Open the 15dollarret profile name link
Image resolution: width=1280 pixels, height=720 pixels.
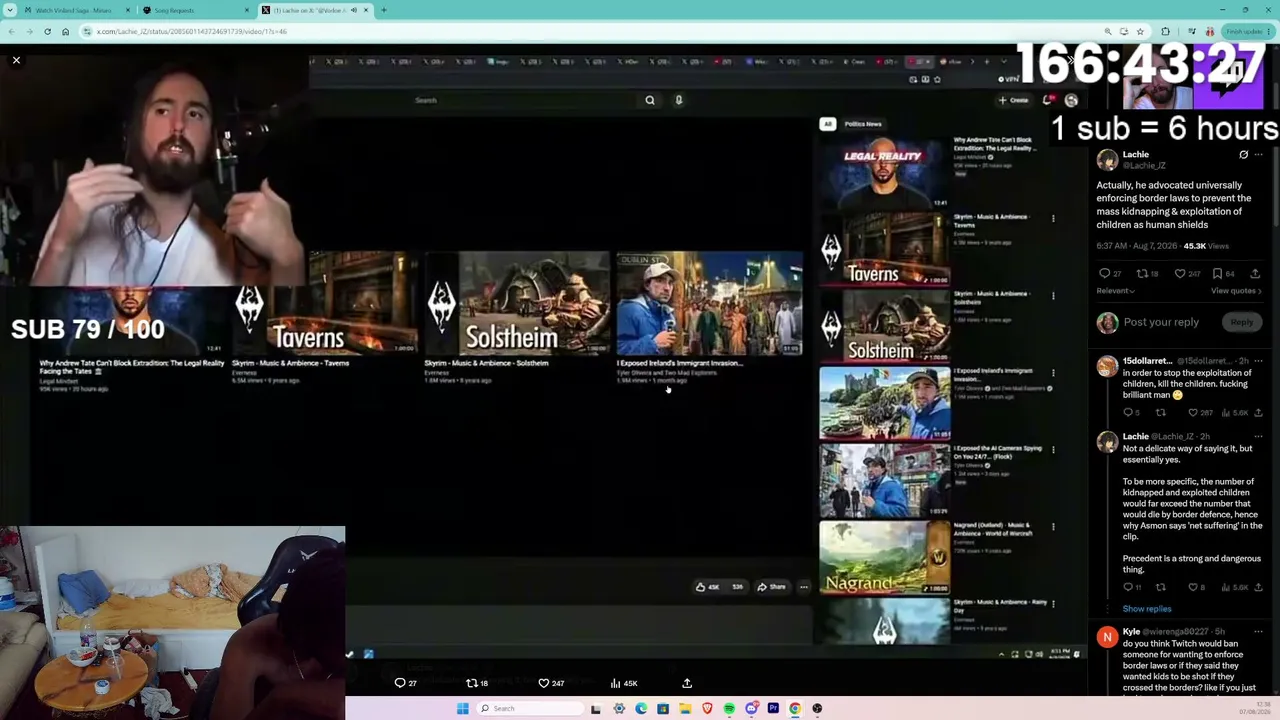pyautogui.click(x=1146, y=361)
